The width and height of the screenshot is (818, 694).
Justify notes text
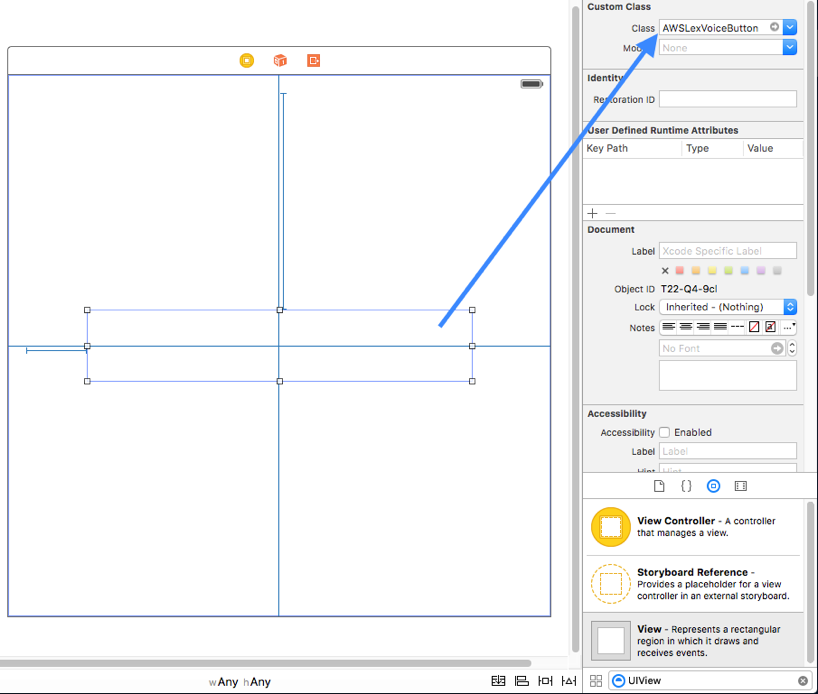pyautogui.click(x=720, y=327)
